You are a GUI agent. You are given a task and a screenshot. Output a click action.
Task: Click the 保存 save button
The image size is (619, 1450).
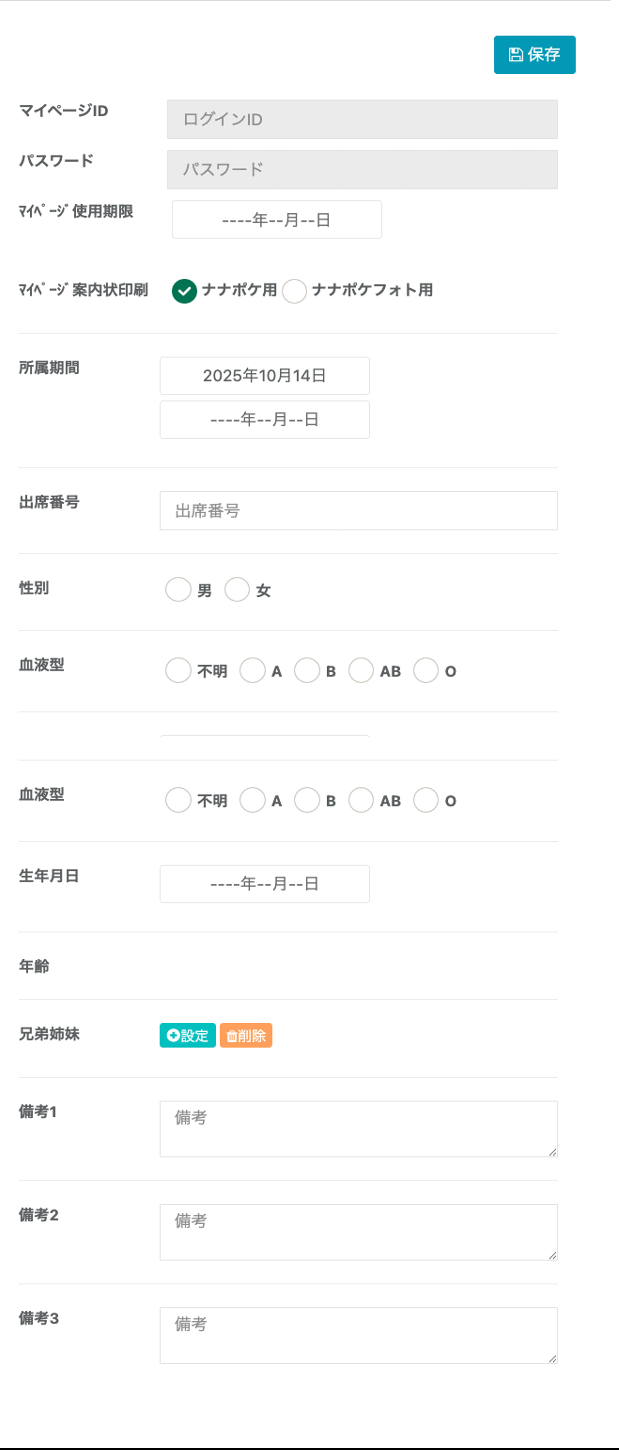tap(534, 55)
